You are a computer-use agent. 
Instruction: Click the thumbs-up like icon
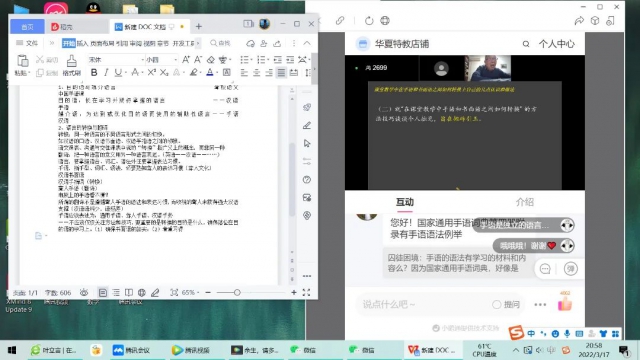tap(565, 304)
